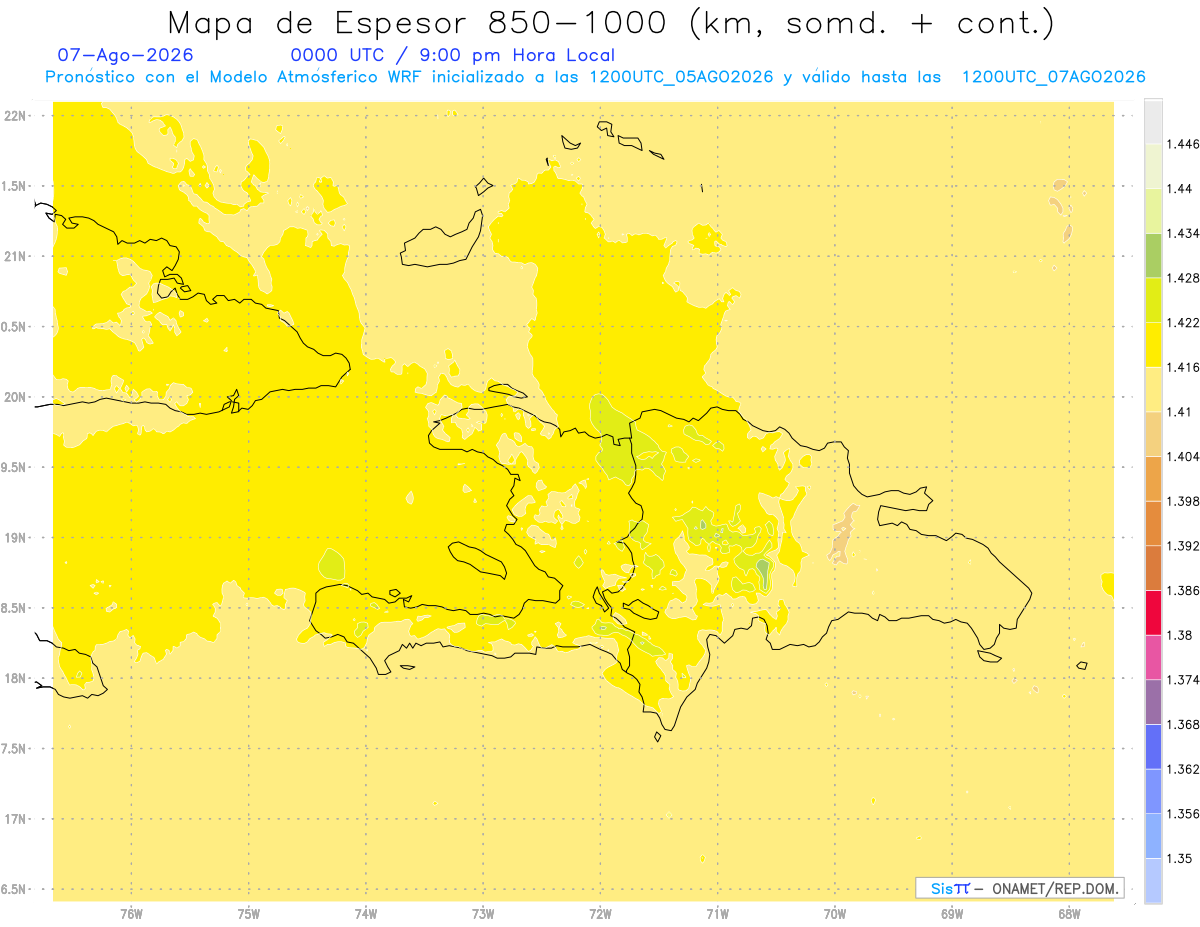The width and height of the screenshot is (1200, 927).
Task: Choose the red legend swatch between 1.38 and 1.386
Action: click(x=1153, y=612)
